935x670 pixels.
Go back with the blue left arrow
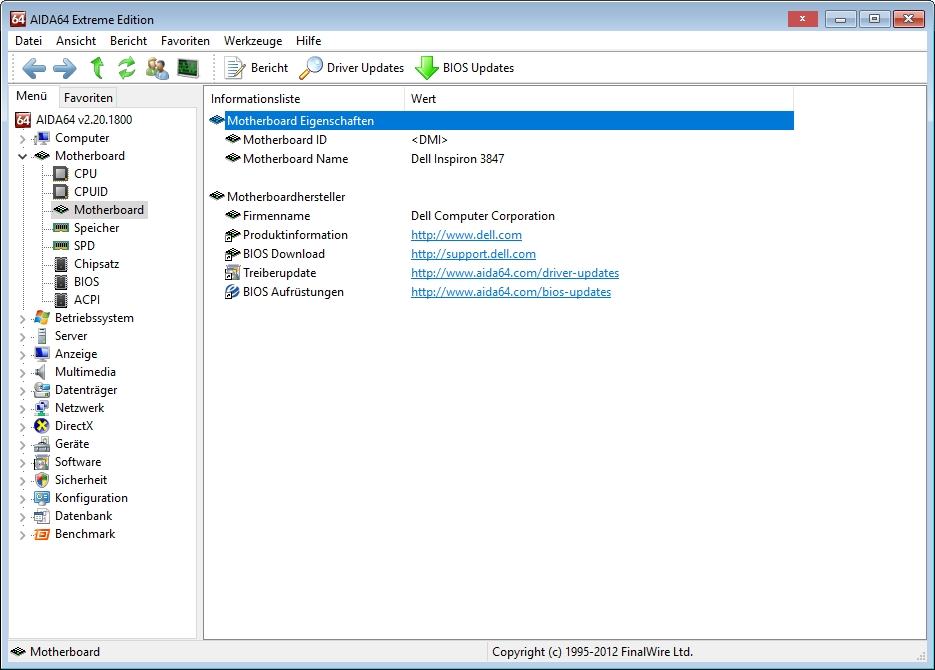[x=34, y=68]
